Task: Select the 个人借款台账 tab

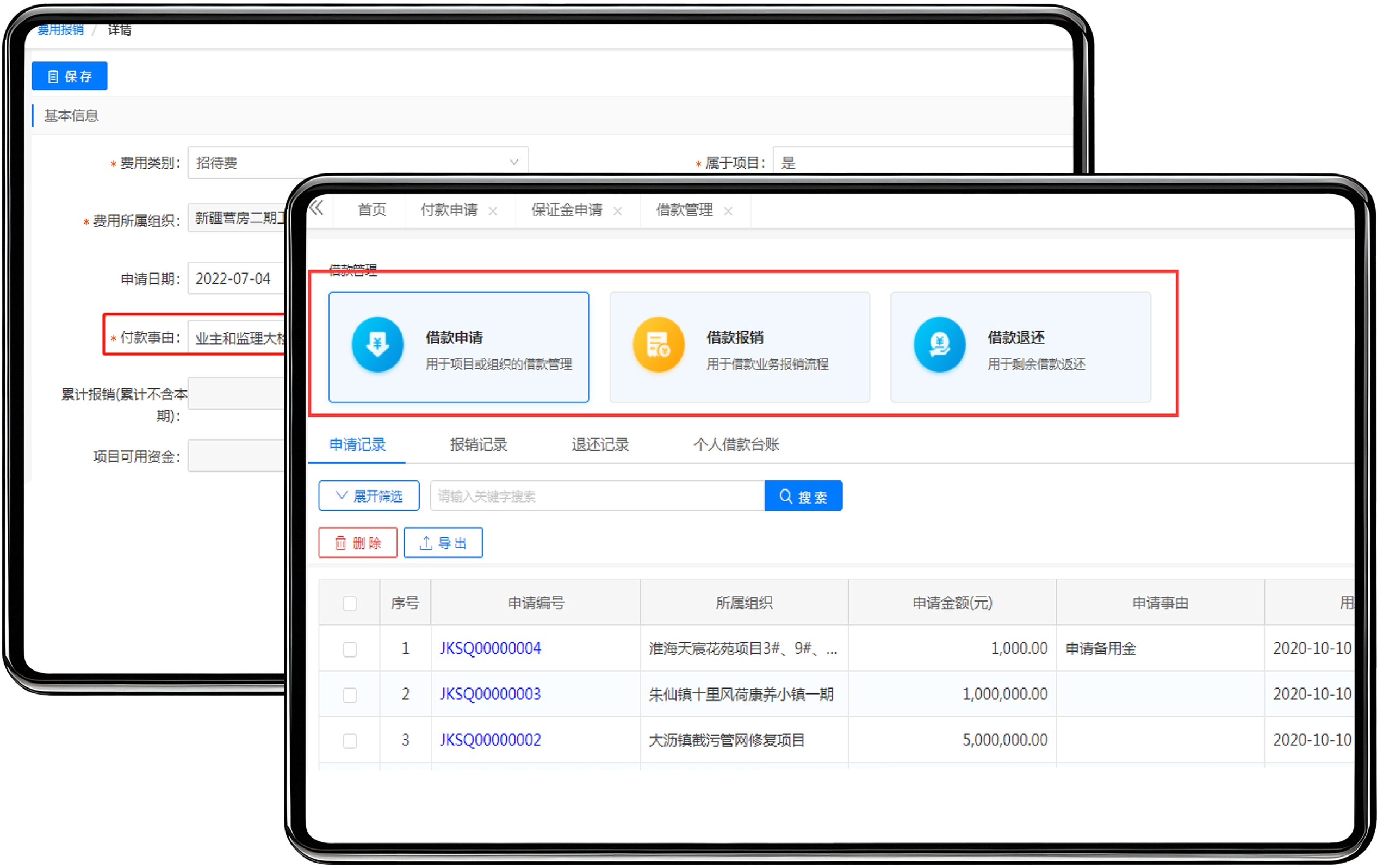Action: click(736, 445)
